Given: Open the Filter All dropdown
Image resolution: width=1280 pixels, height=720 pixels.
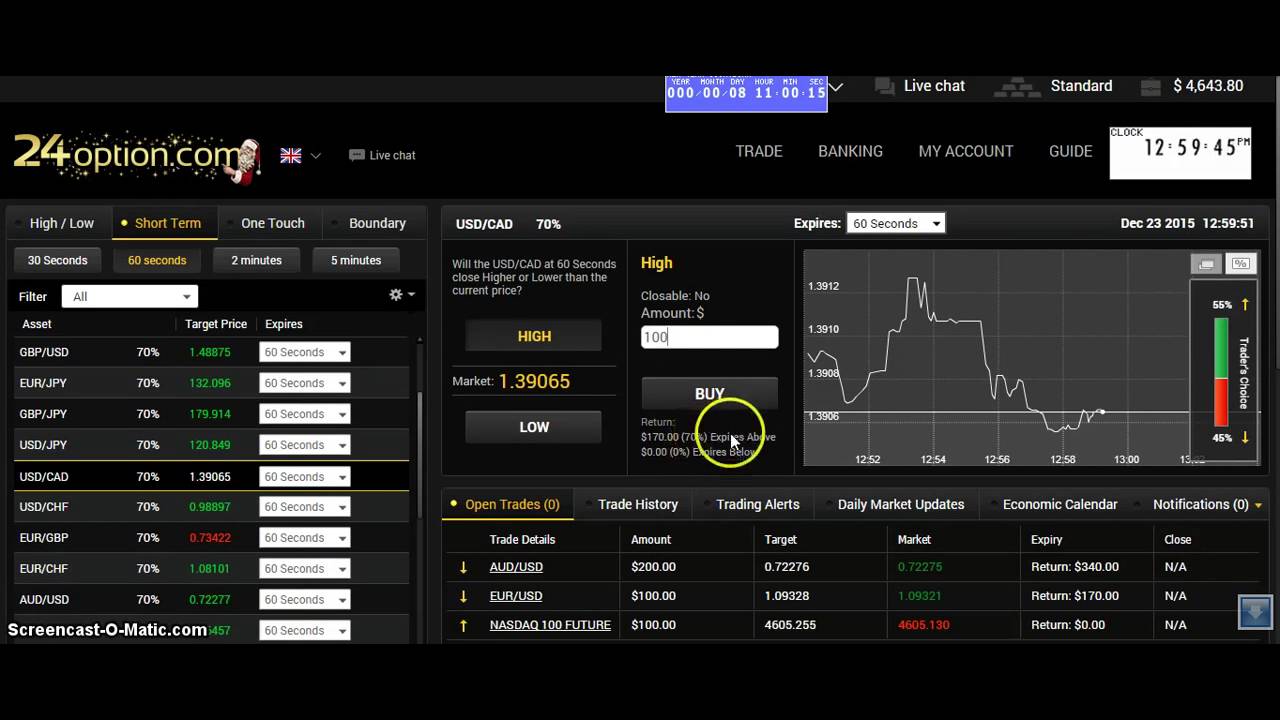Looking at the screenshot, I should (130, 296).
